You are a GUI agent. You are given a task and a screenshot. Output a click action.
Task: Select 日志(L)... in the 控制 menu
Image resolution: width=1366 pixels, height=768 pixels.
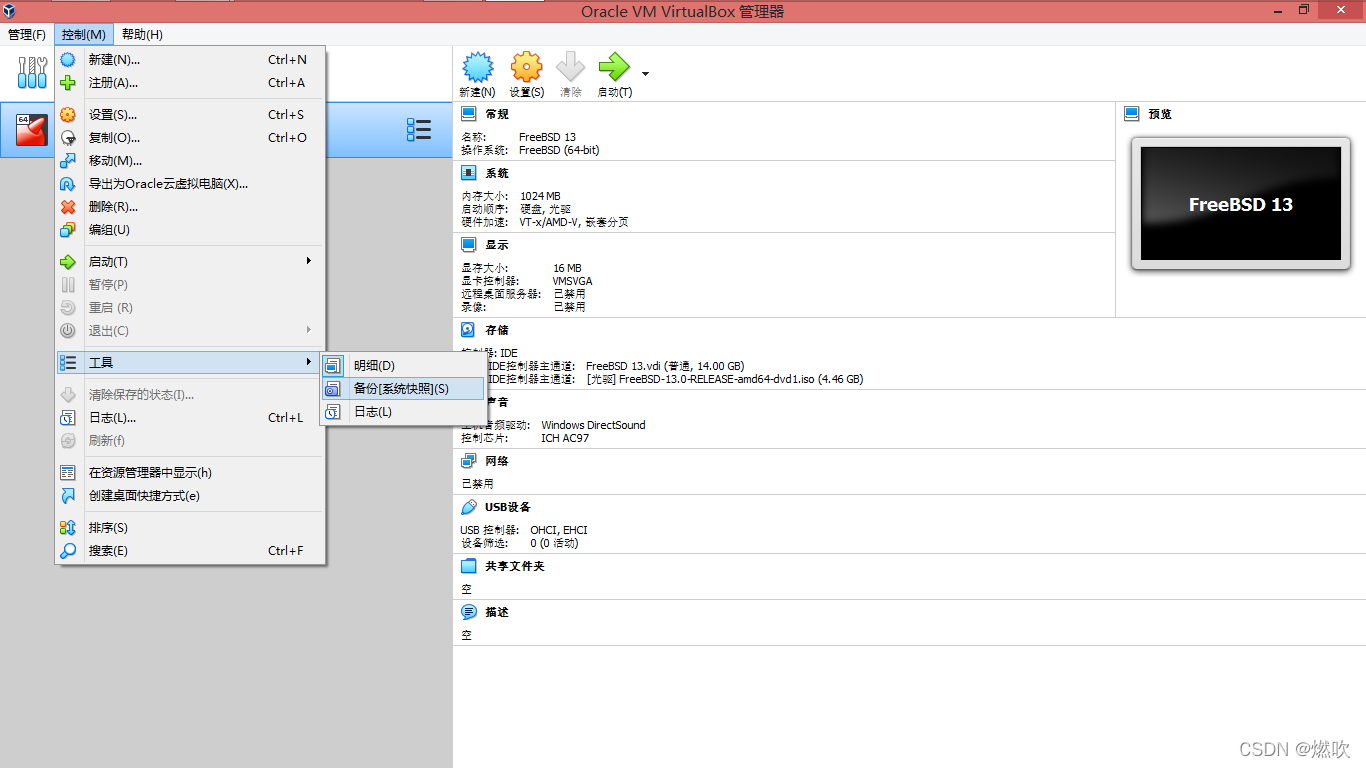tap(190, 418)
